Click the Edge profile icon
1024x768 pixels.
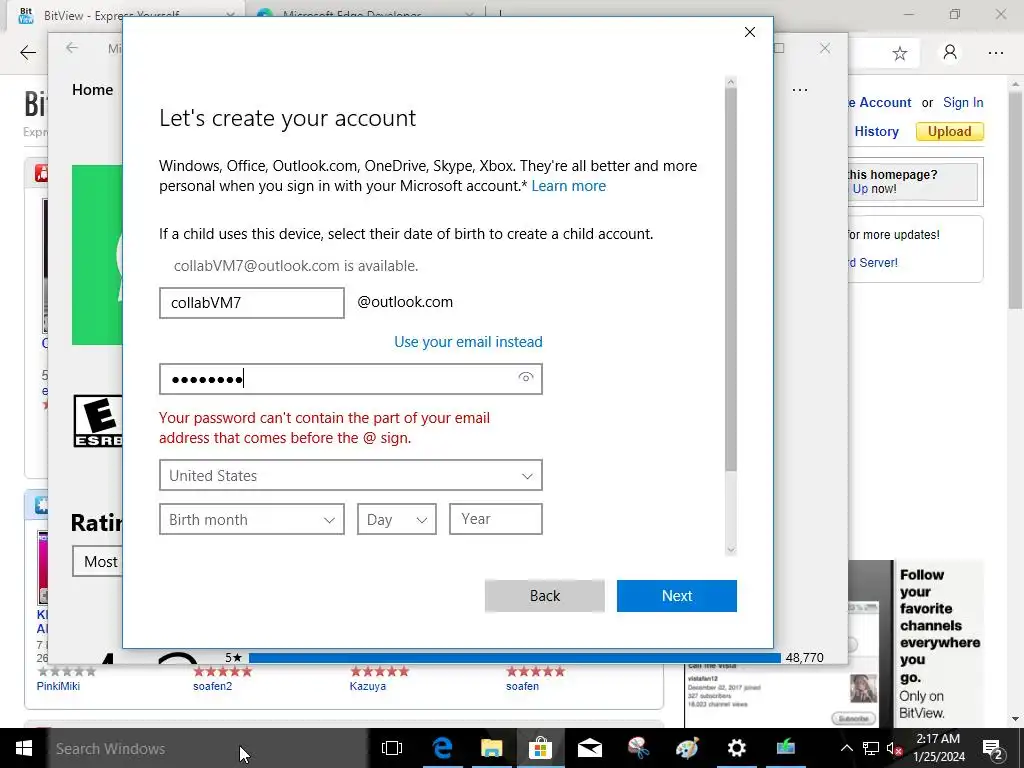950,53
